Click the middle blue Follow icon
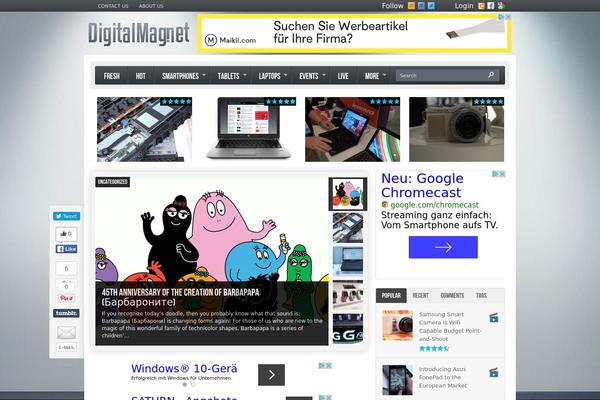The width and height of the screenshot is (600, 400). pyautogui.click(x=421, y=6)
